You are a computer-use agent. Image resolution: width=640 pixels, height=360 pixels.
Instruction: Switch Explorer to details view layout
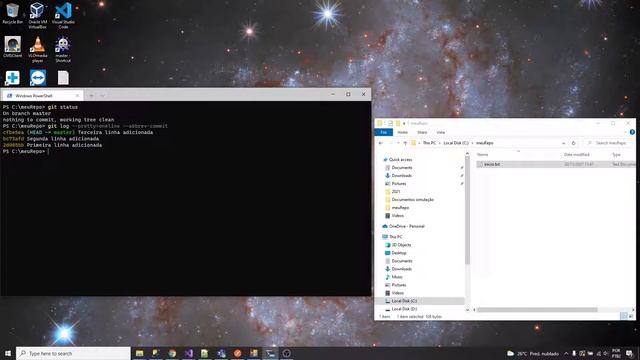point(624,316)
